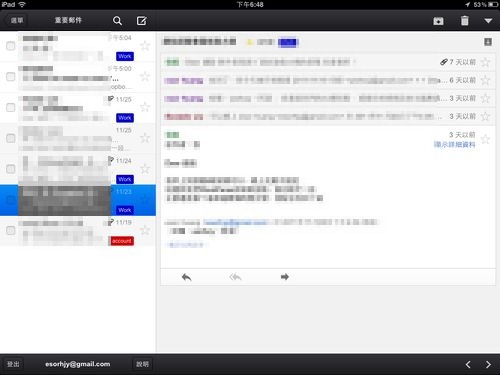Star the 11/24 email
Screen dimensions: 500x375
click(x=145, y=169)
